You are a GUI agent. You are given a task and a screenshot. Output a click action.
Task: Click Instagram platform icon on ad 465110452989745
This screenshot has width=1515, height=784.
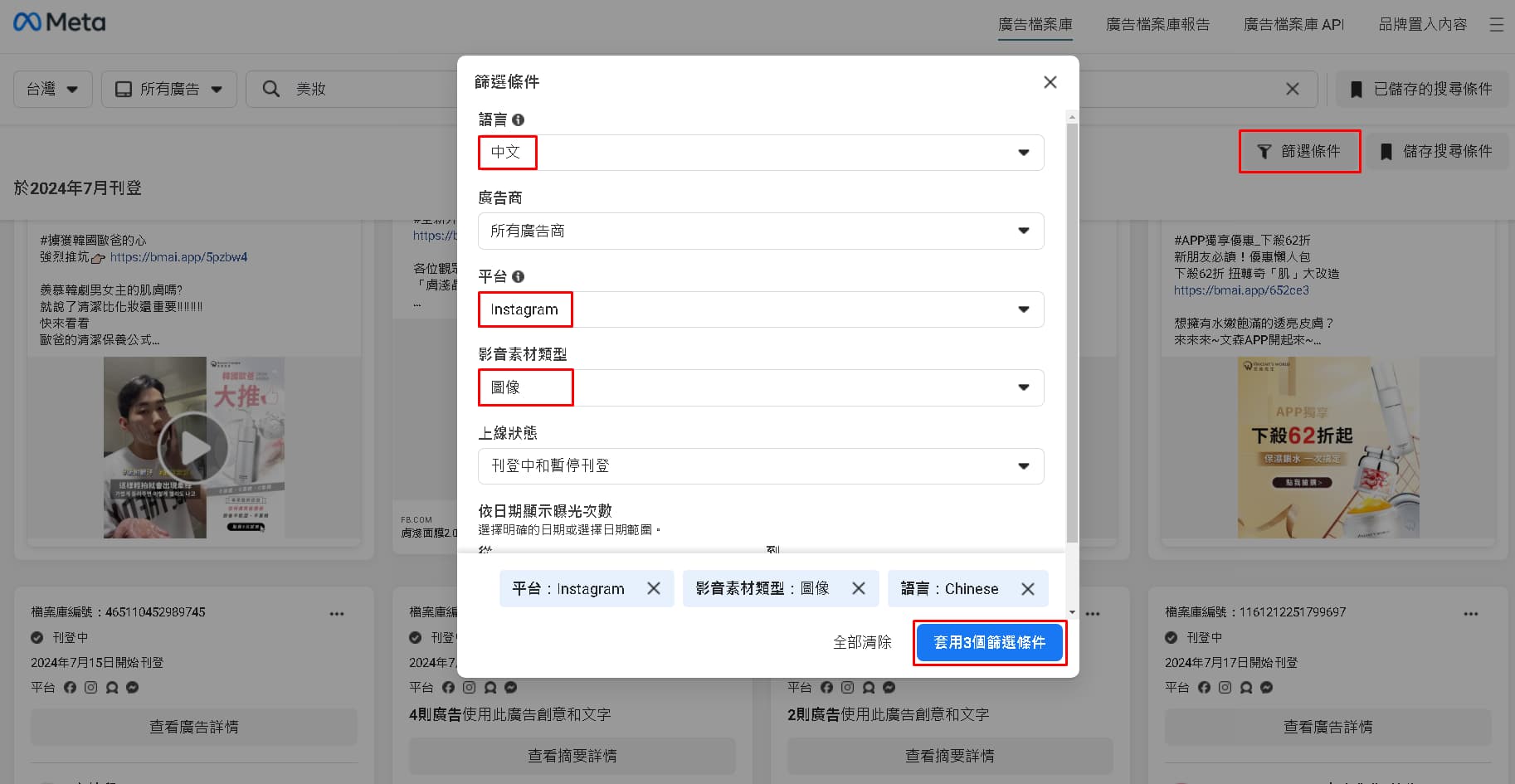pos(91,687)
